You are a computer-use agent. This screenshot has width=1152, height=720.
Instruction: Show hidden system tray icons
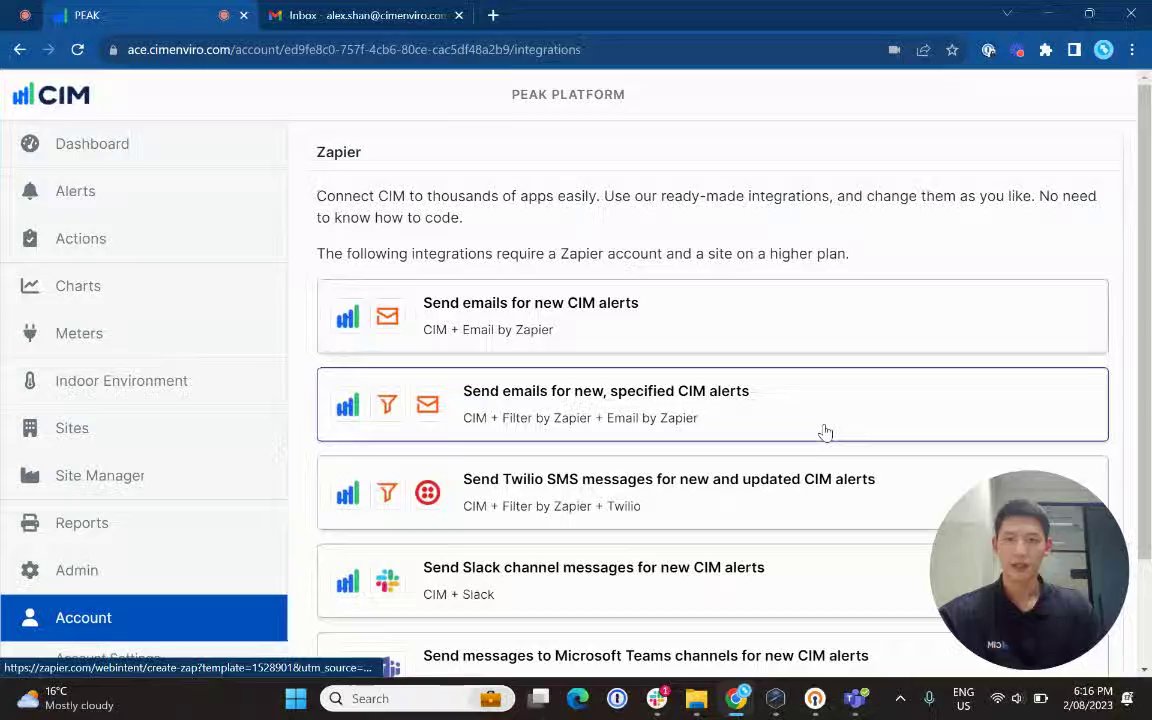click(x=900, y=699)
